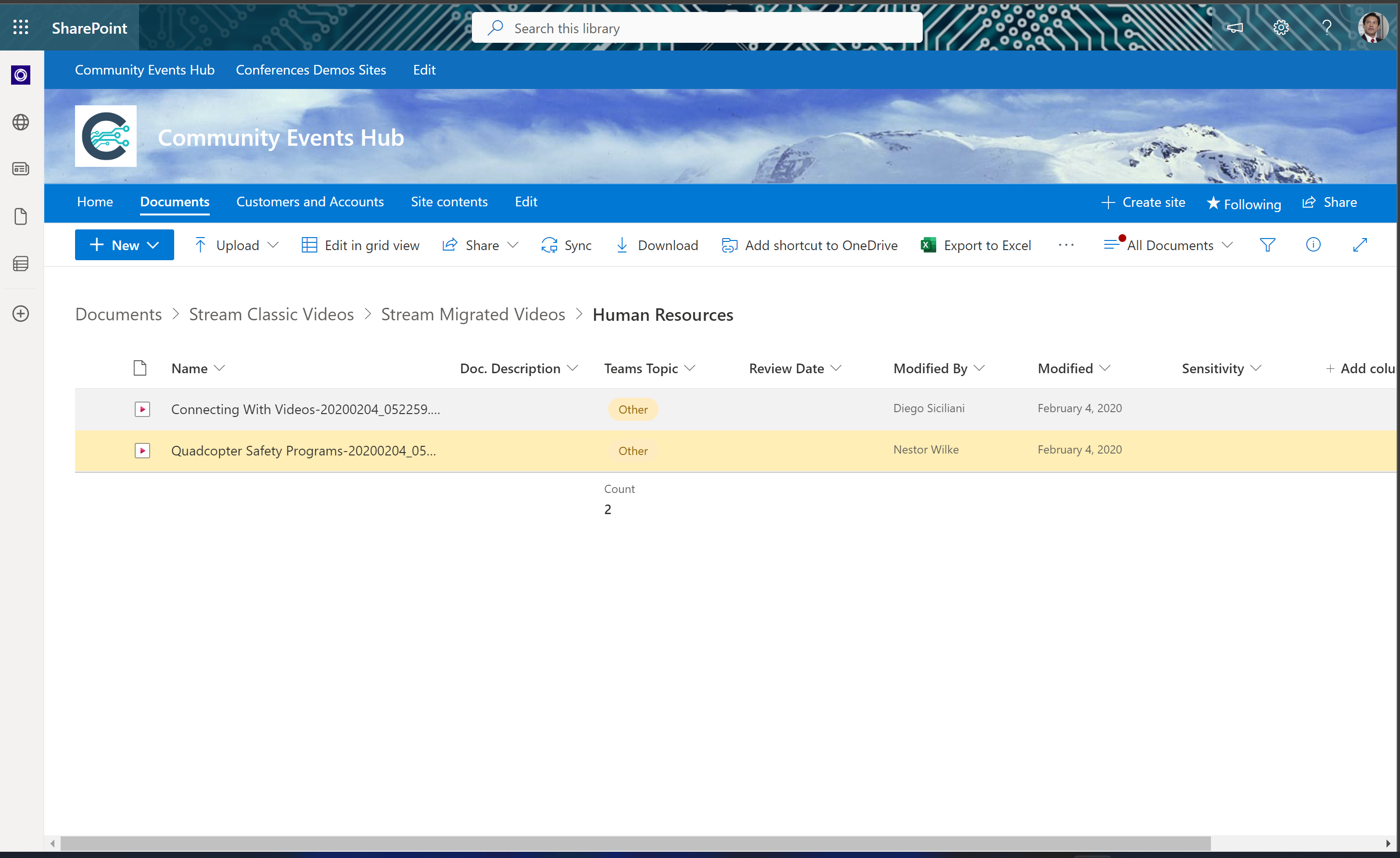Switch to the Customers and Accounts tab
The width and height of the screenshot is (1400, 858).
tap(310, 202)
